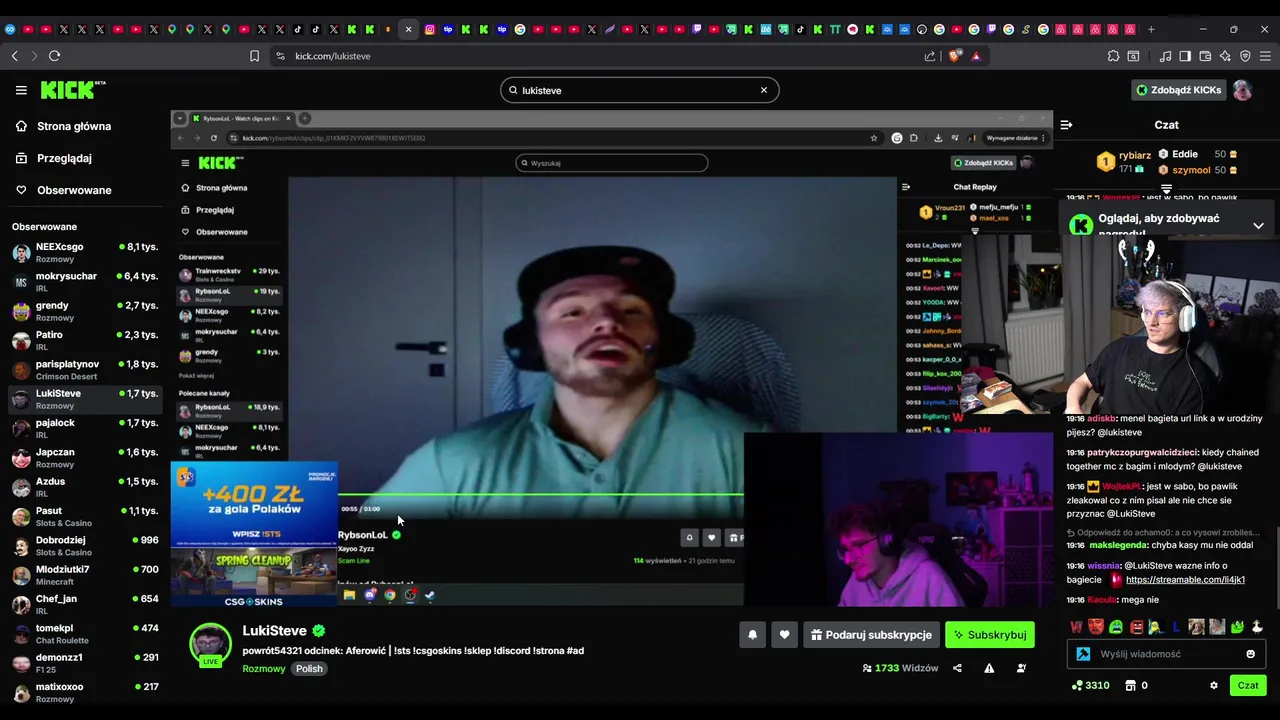Viewport: 1280px width, 720px height.
Task: Open matixoxoo channel in the followed list
Action: (85, 692)
